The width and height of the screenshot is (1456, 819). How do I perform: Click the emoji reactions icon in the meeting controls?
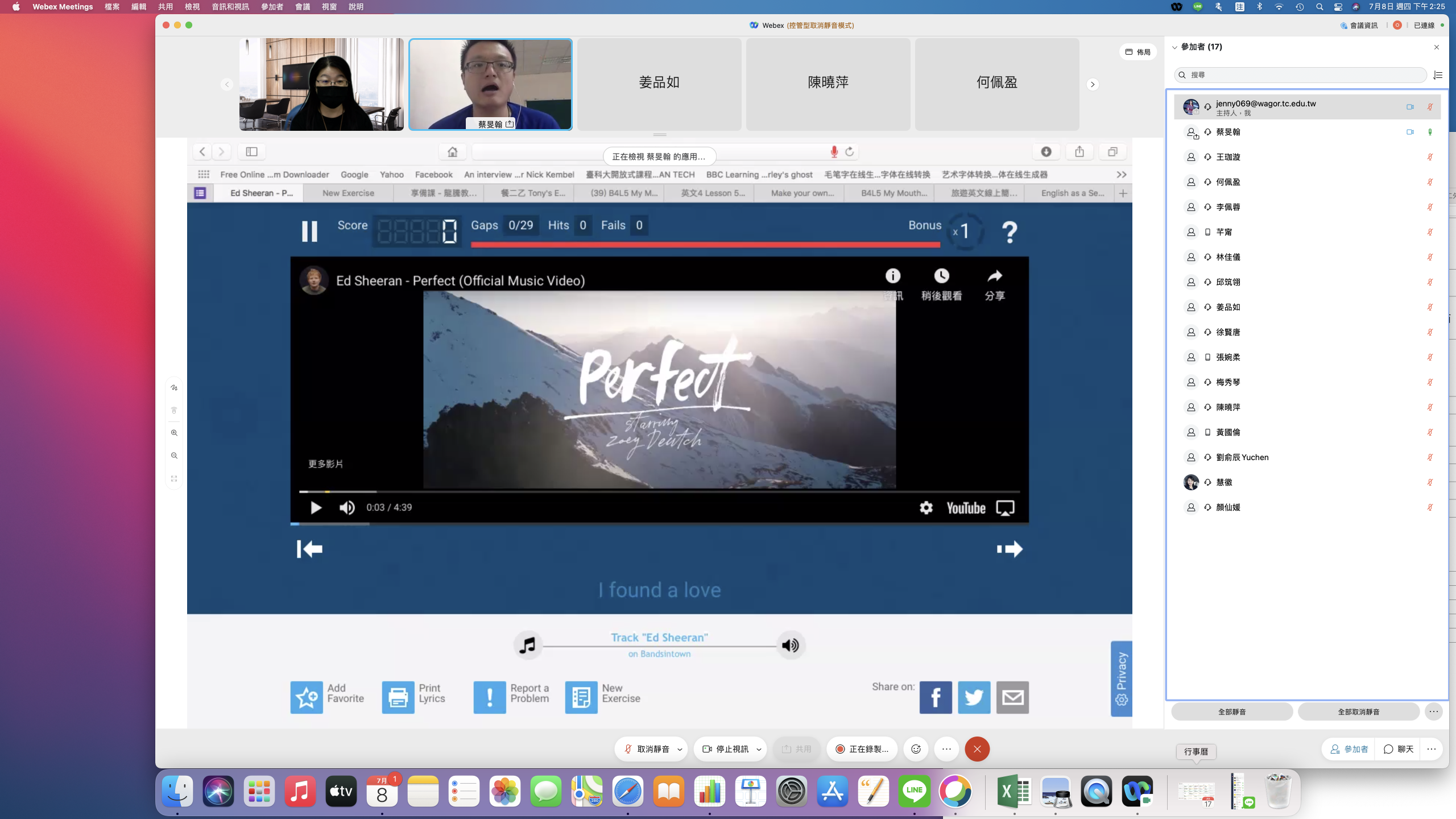[916, 749]
